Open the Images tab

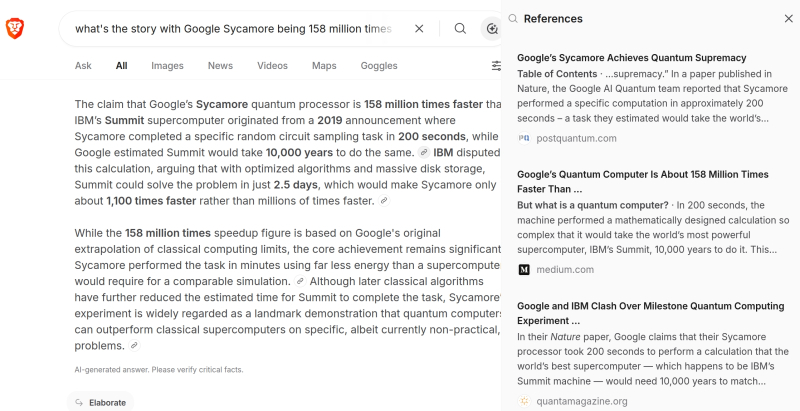[x=167, y=66]
